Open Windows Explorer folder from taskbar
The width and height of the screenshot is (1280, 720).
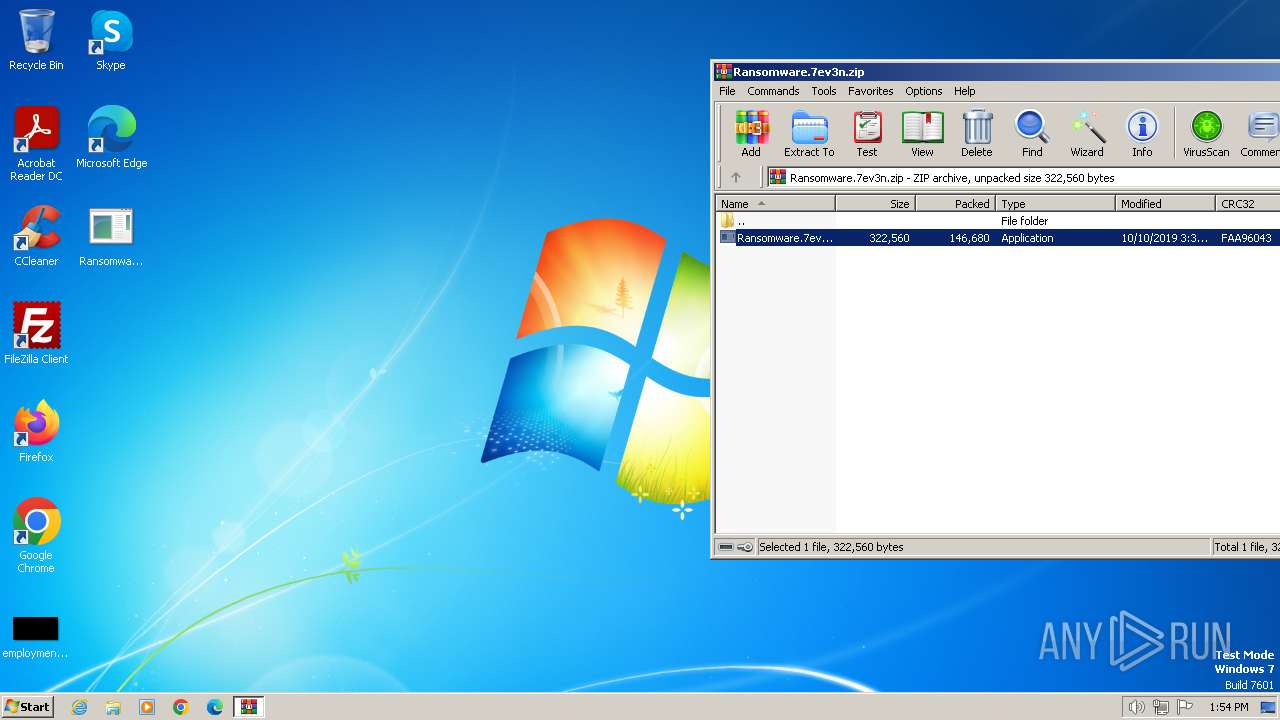(113, 707)
